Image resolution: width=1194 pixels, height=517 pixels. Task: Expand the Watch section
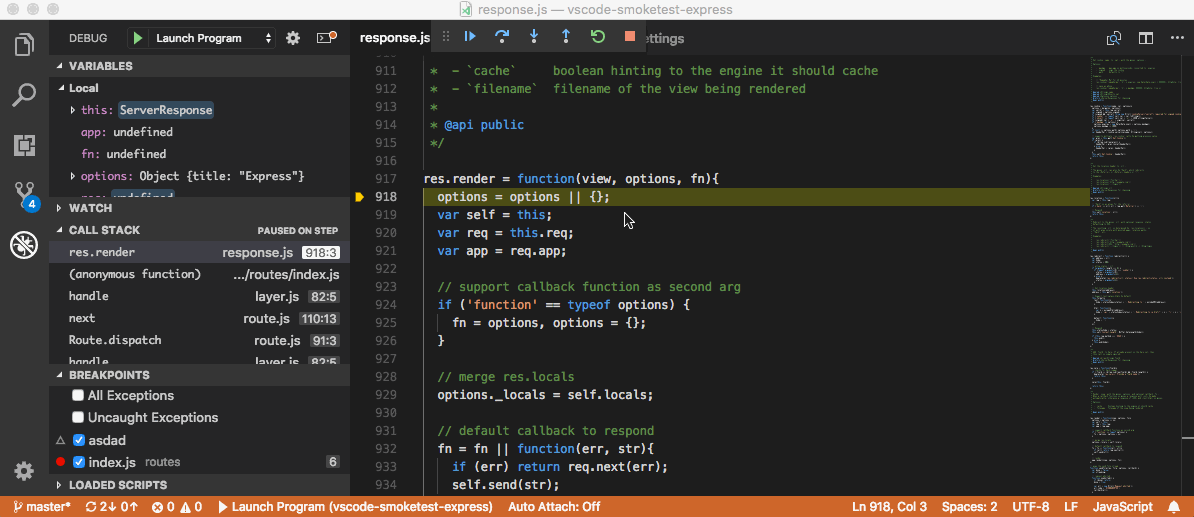pyautogui.click(x=90, y=208)
